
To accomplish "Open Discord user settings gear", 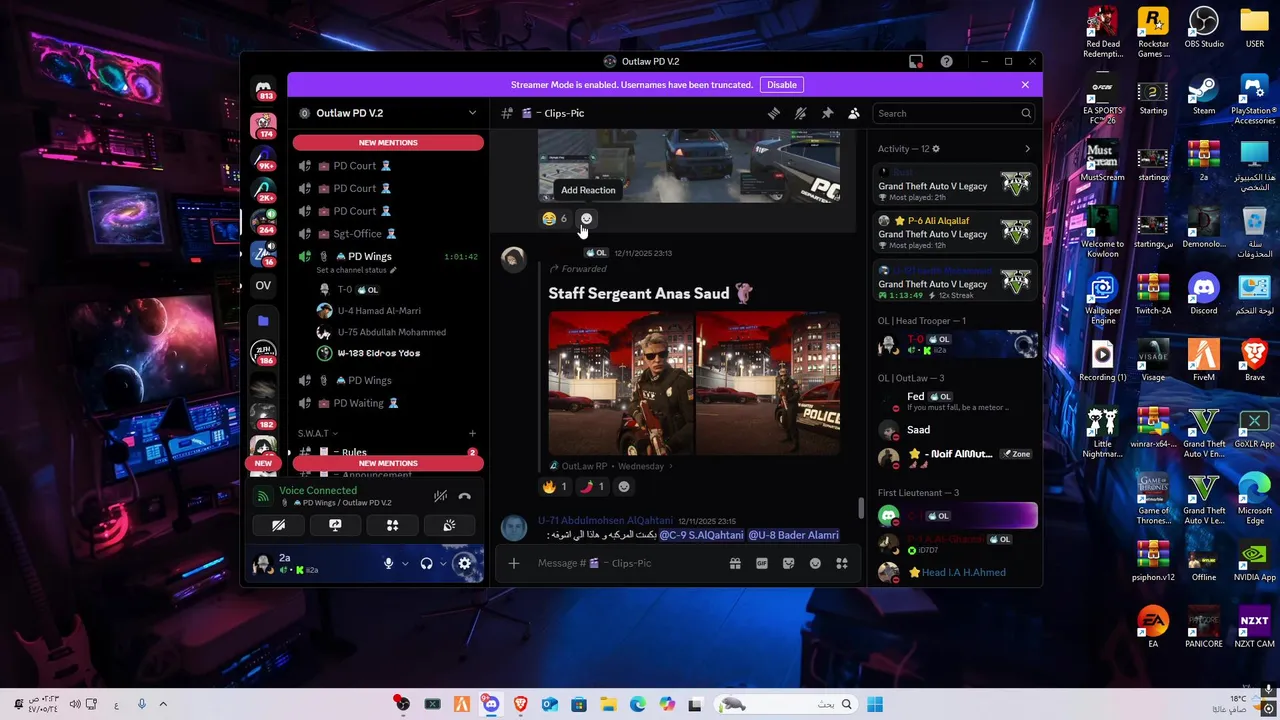I will pos(464,563).
